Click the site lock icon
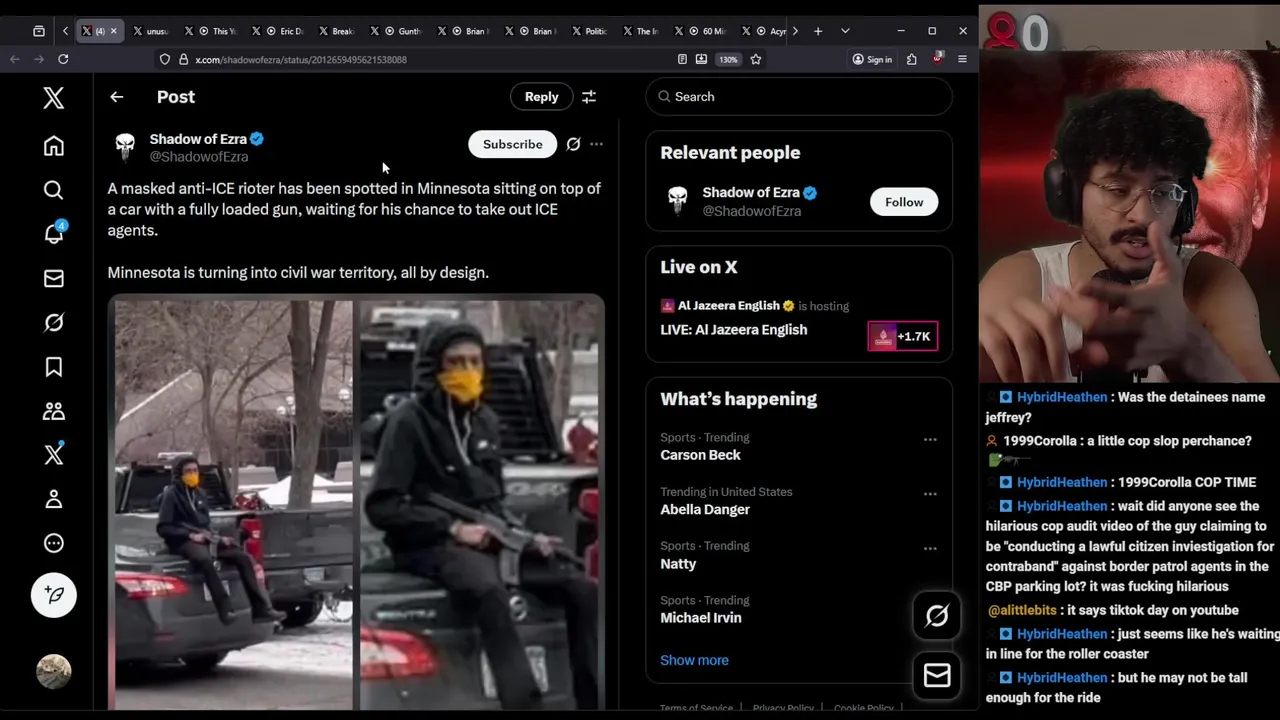This screenshot has height=720, width=1280. pos(183,60)
